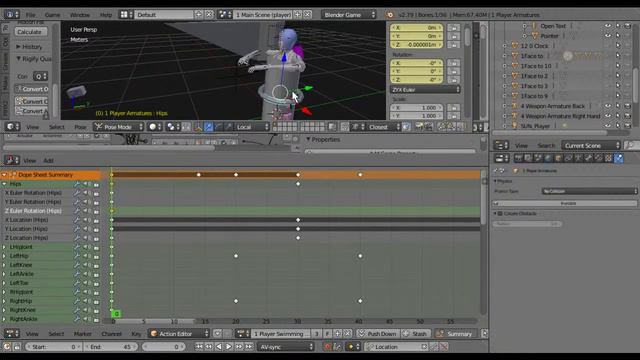Select the X Location (Hips) channel
The image size is (640, 360).
[x=27, y=220]
